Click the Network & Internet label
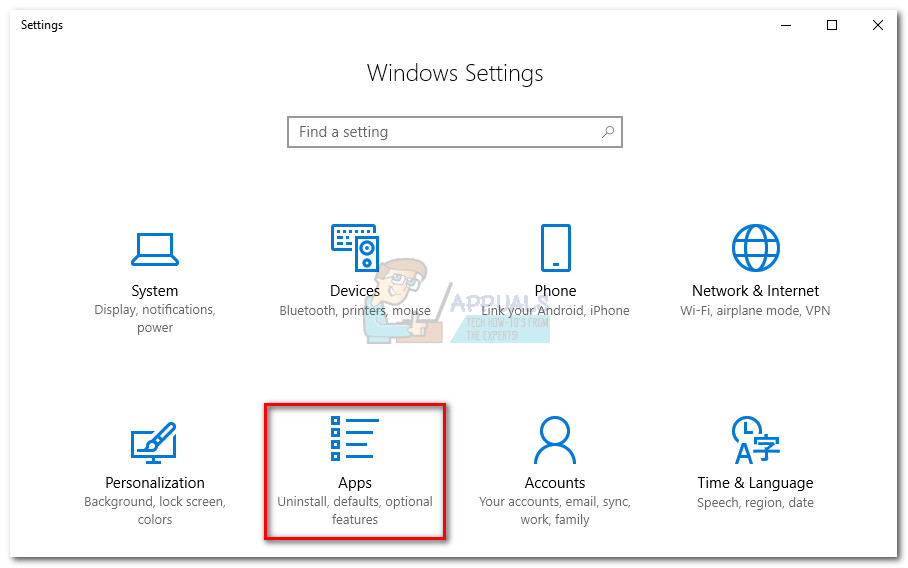 pos(756,291)
